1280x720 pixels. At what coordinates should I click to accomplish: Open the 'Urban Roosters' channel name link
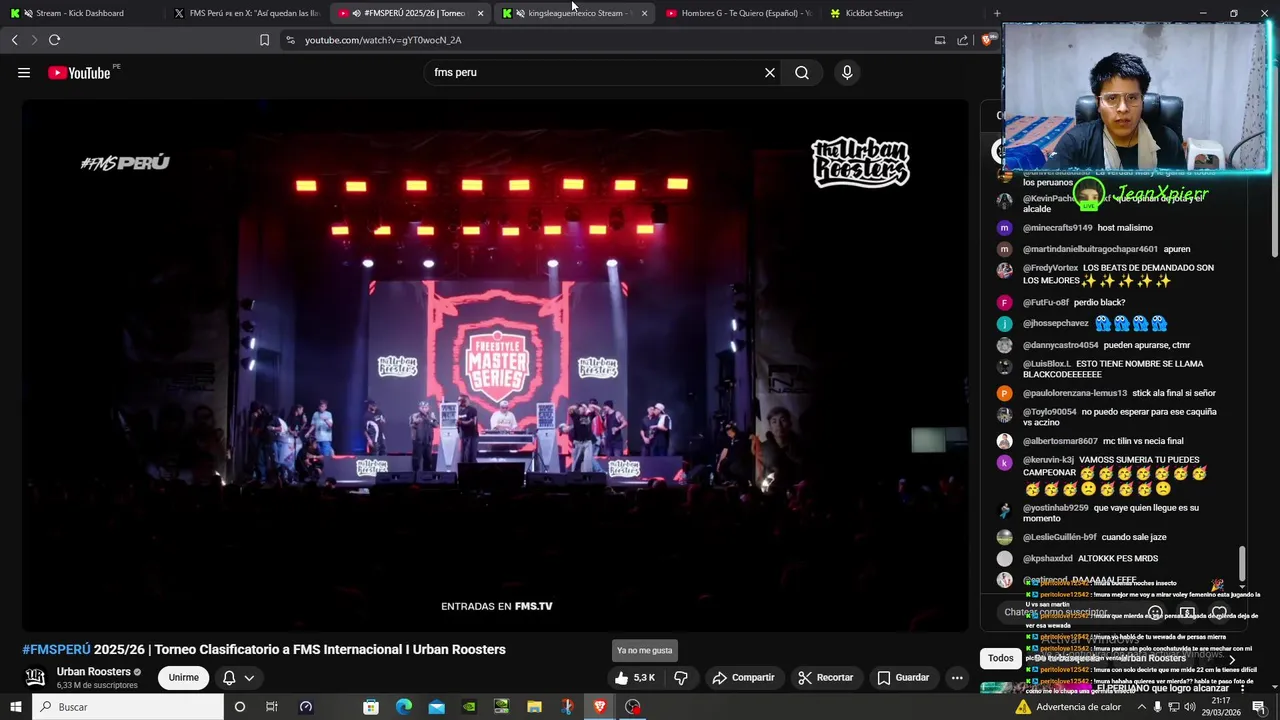[94, 671]
